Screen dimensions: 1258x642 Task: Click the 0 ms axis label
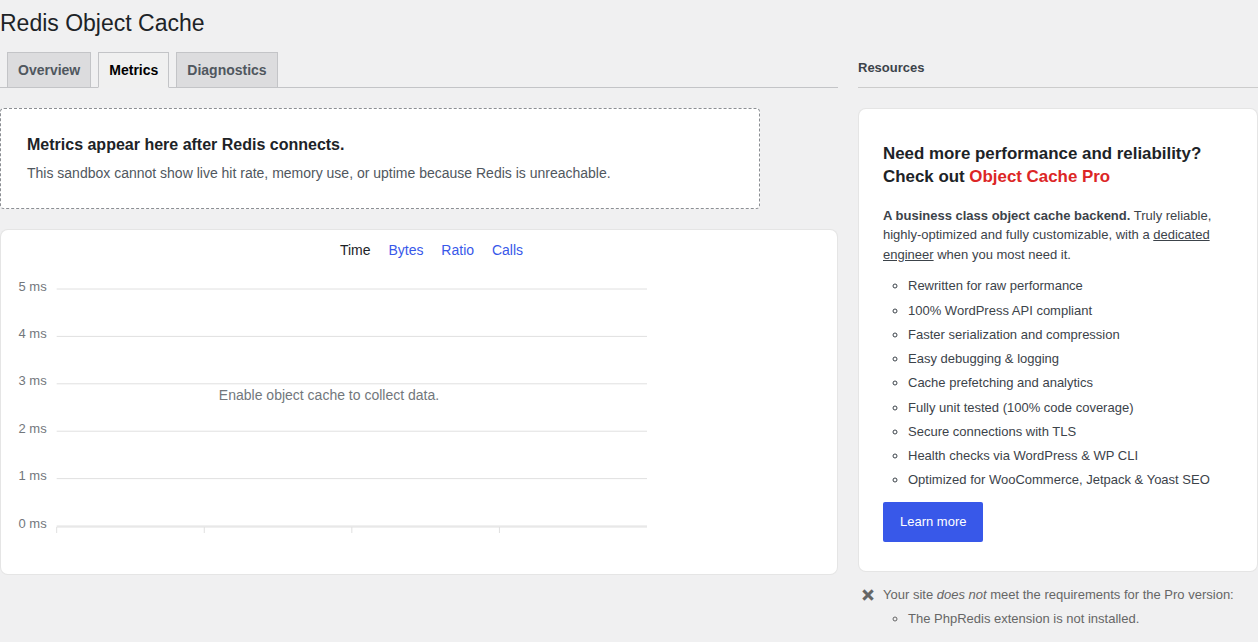pos(33,524)
